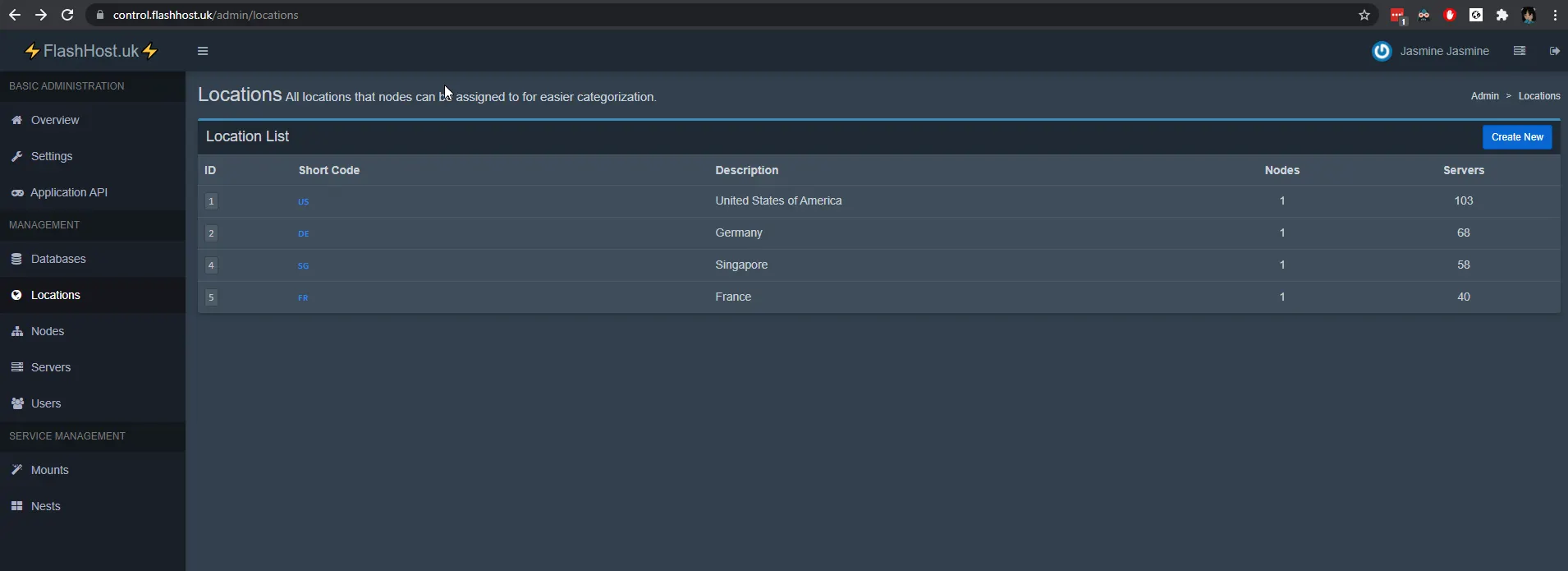Click the Nests grid icon
Viewport: 1568px width, 571px height.
(x=16, y=506)
